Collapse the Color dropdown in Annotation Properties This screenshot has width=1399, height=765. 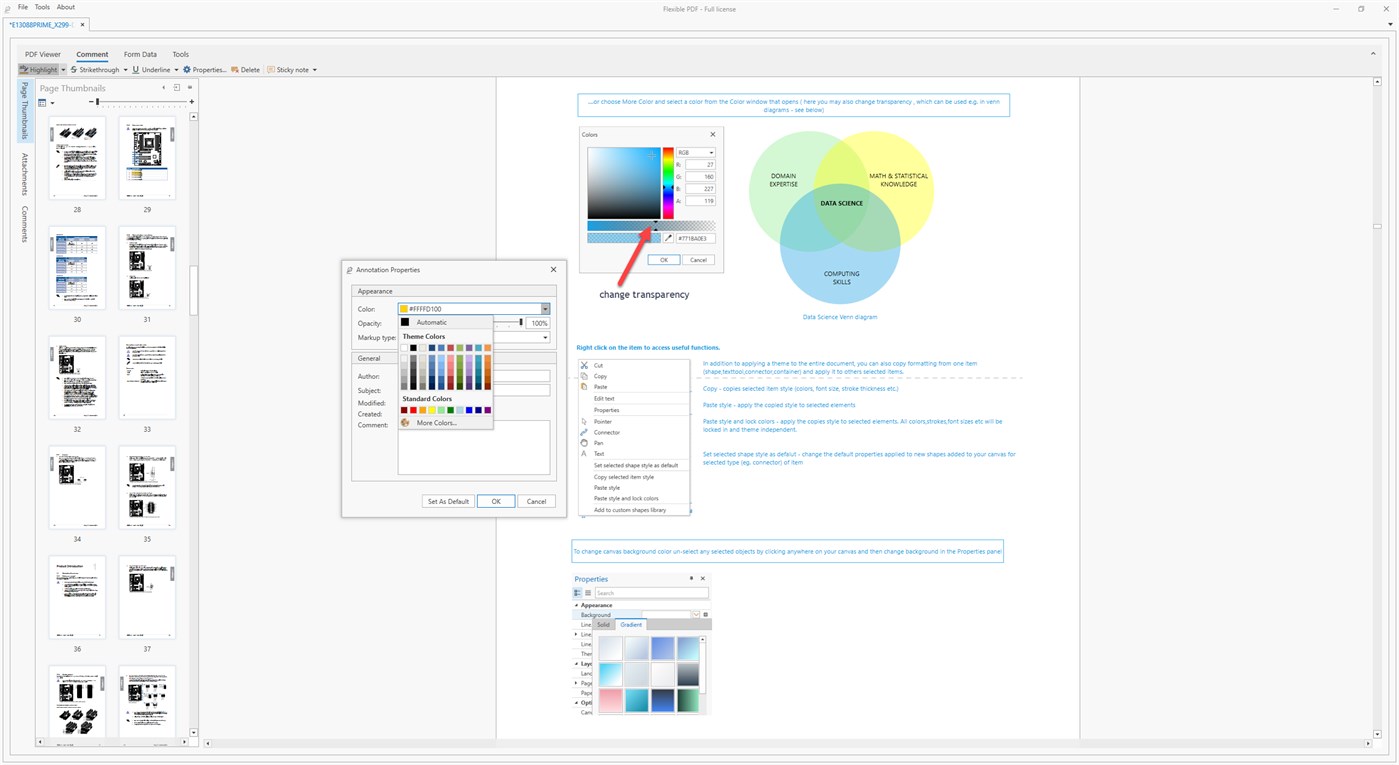click(x=545, y=309)
